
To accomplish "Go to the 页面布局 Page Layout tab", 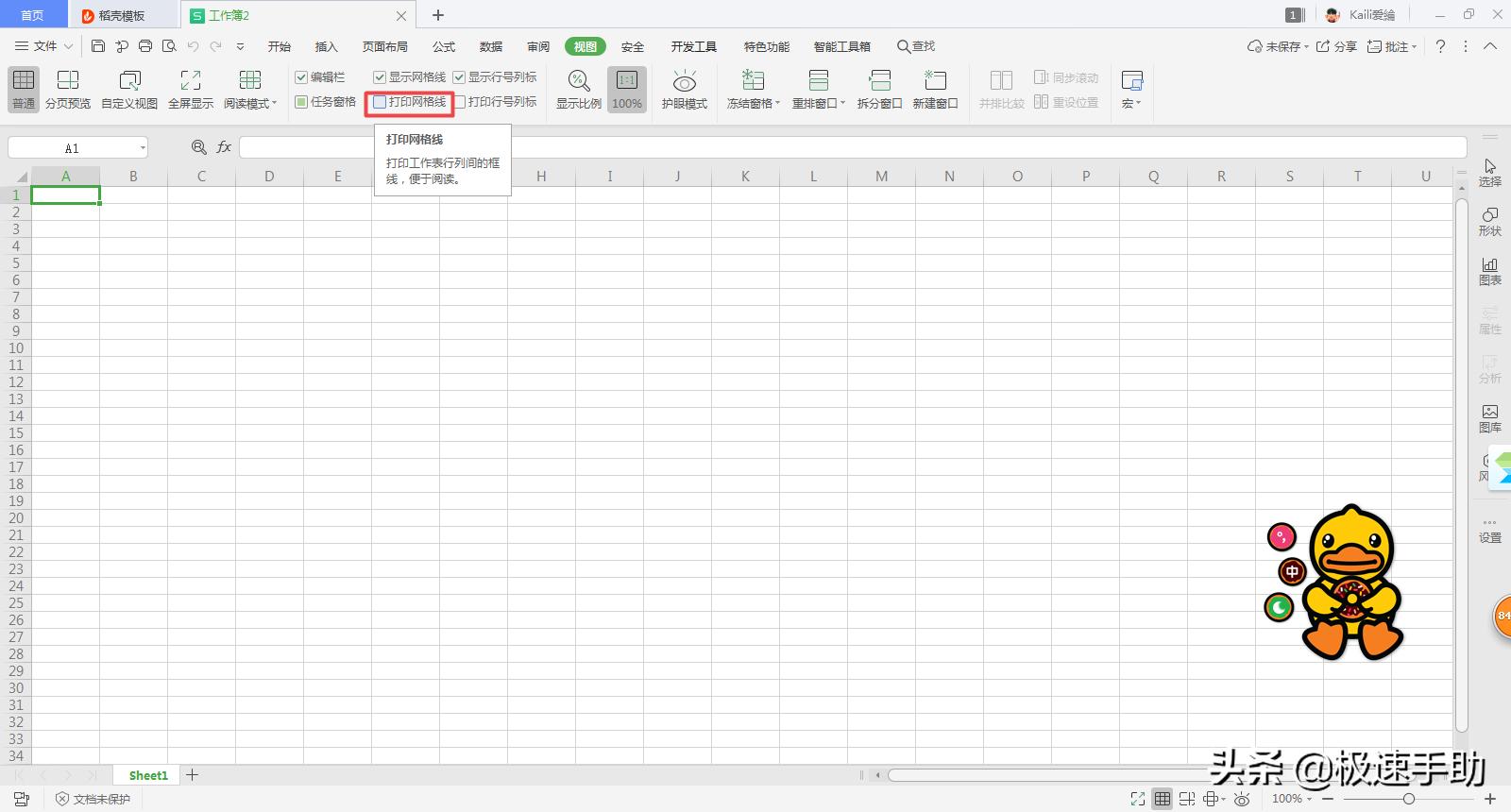I will 385,46.
